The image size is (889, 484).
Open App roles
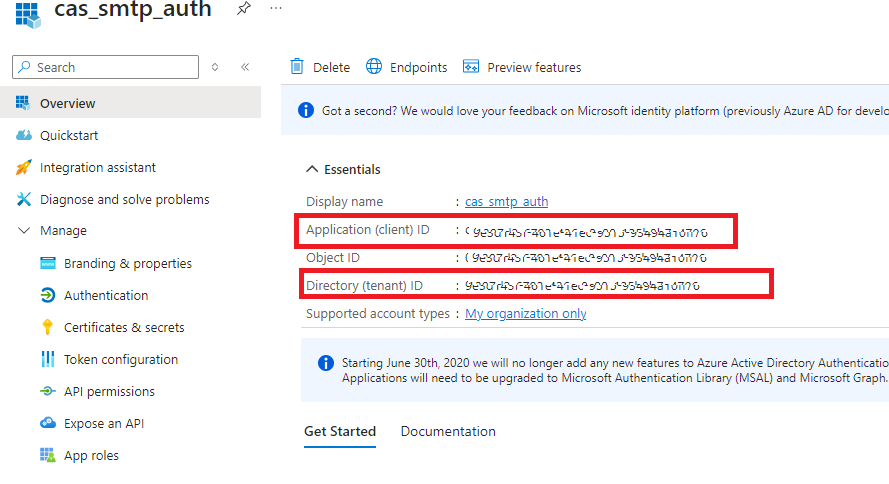coord(91,456)
